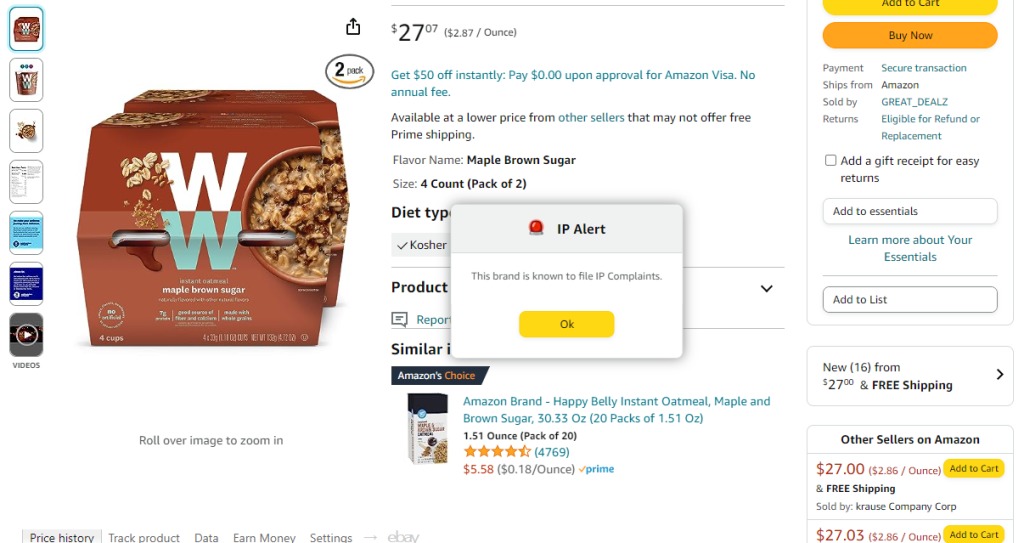Click the eBay logo in bottom toolbar
The image size is (1024, 543).
point(403,537)
